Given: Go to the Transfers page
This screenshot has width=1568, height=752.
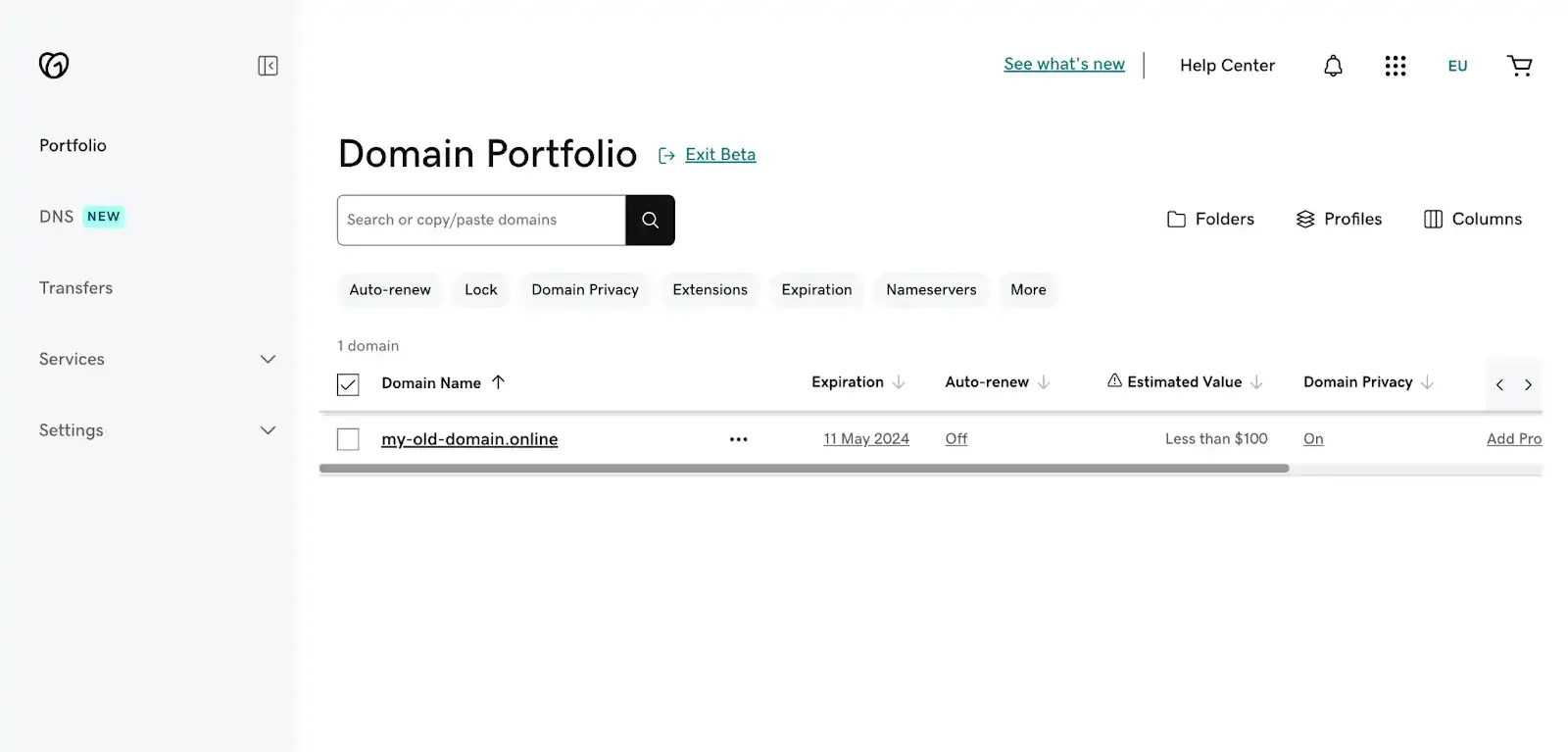Looking at the screenshot, I should point(75,287).
